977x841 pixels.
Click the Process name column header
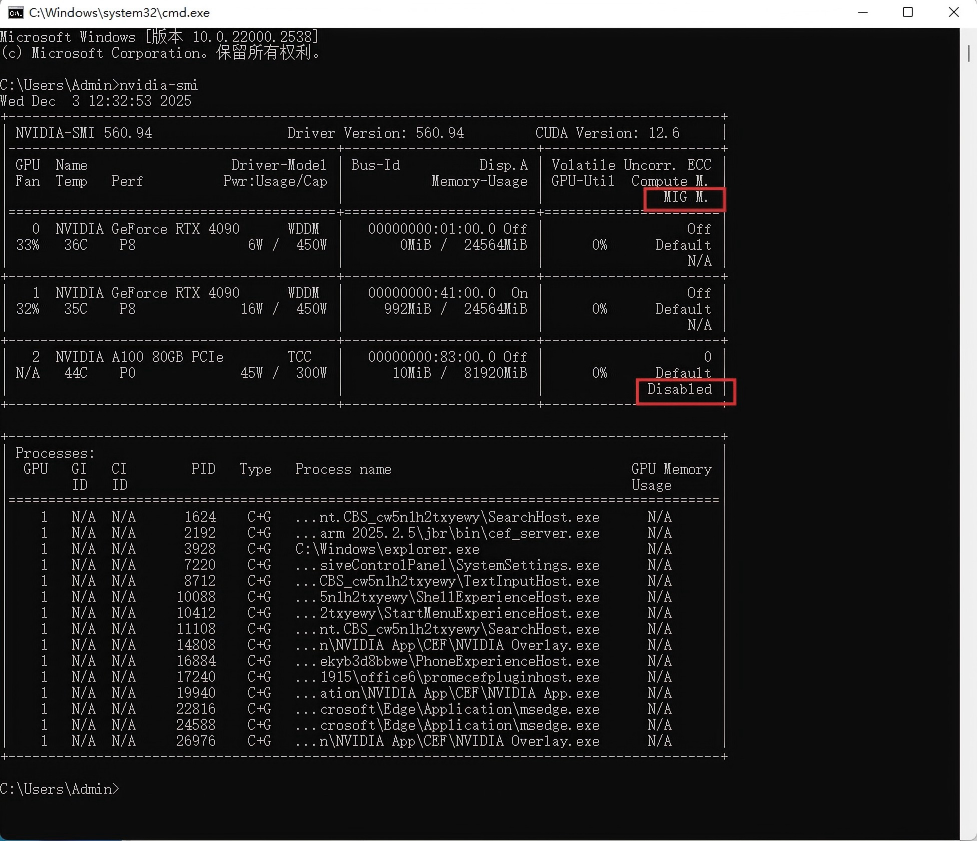tap(343, 469)
